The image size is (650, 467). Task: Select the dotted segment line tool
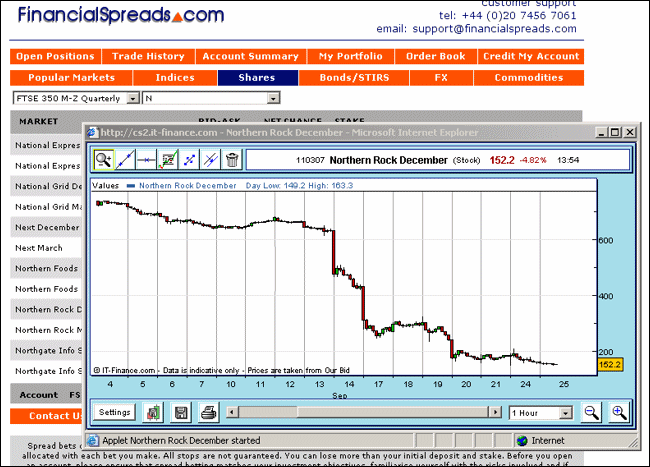(189, 160)
